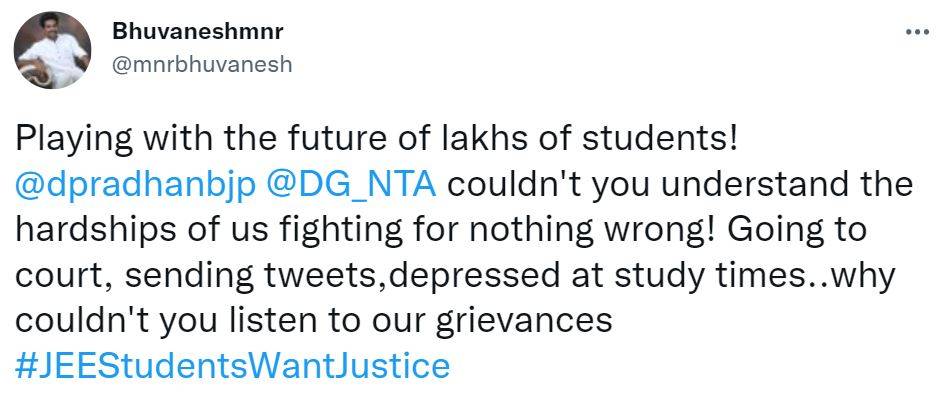
Task: Go to the @DG_NTA mentioned profile
Action: pos(356,185)
